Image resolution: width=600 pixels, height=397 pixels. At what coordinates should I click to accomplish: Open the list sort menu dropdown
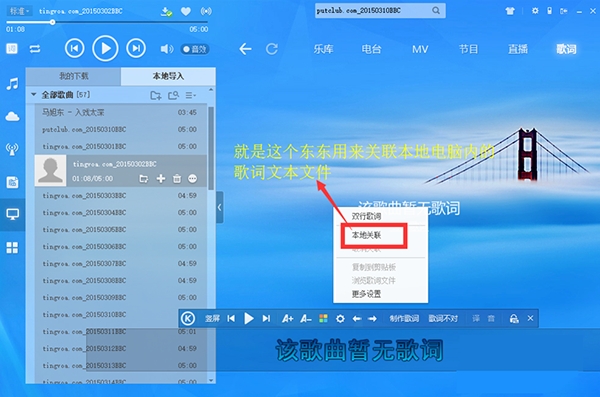(191, 95)
